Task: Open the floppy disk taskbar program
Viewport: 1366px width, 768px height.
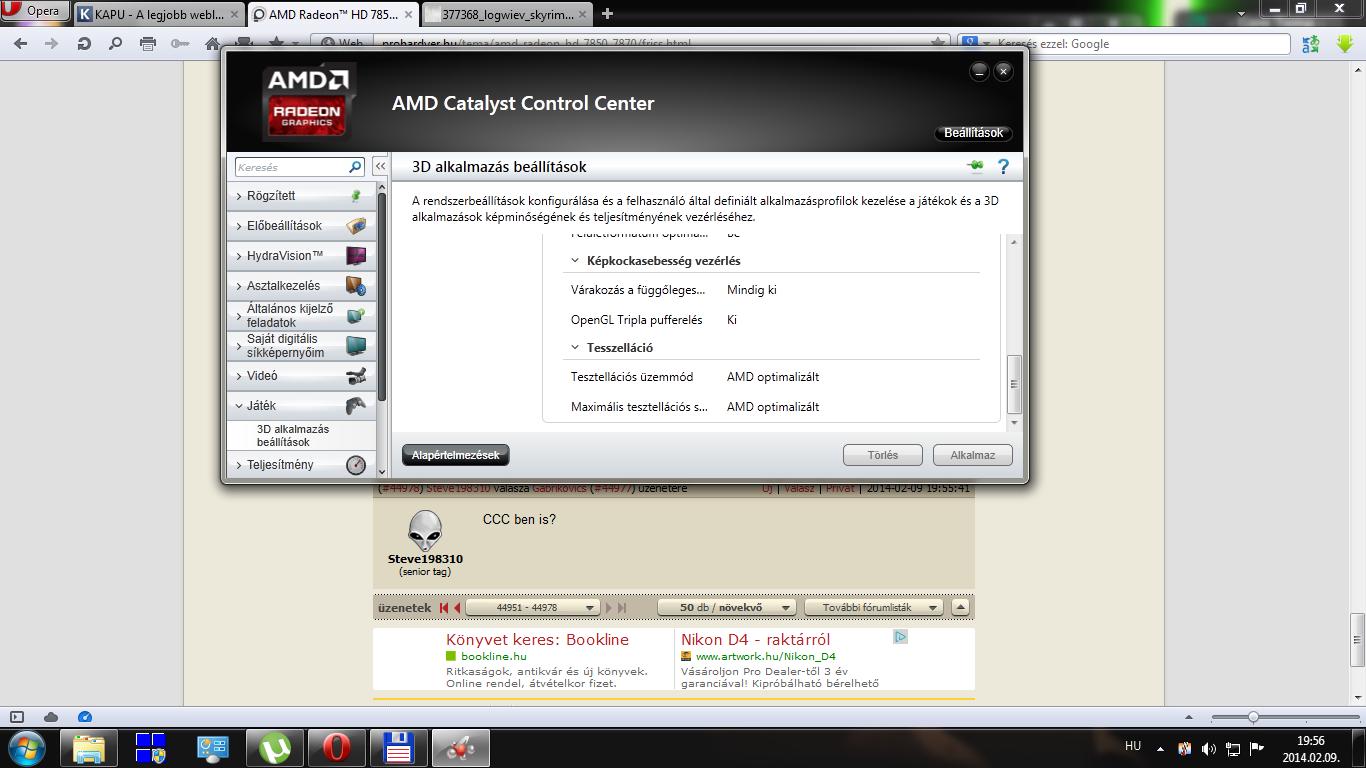Action: [399, 748]
